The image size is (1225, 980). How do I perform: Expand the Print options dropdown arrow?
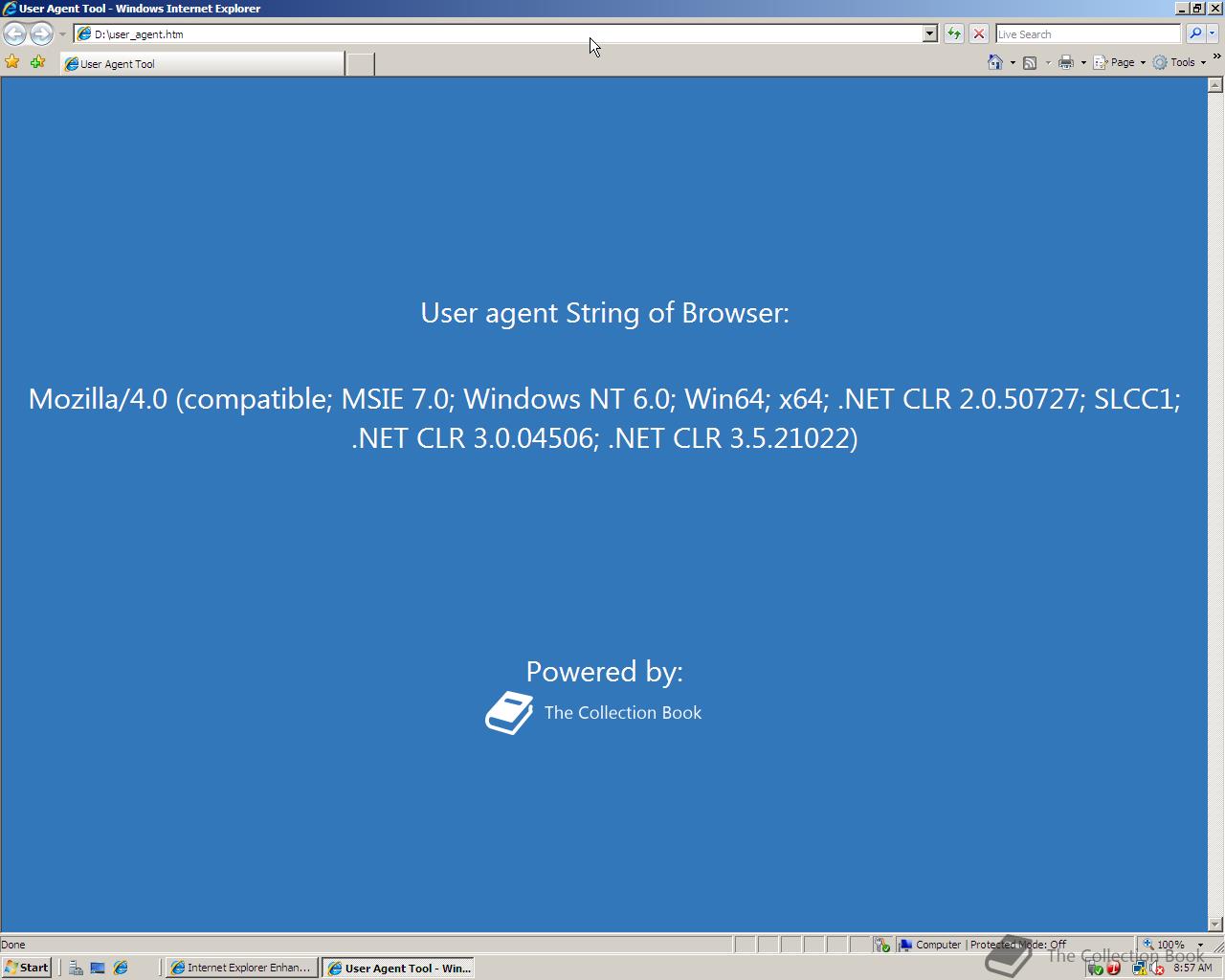click(x=1083, y=62)
